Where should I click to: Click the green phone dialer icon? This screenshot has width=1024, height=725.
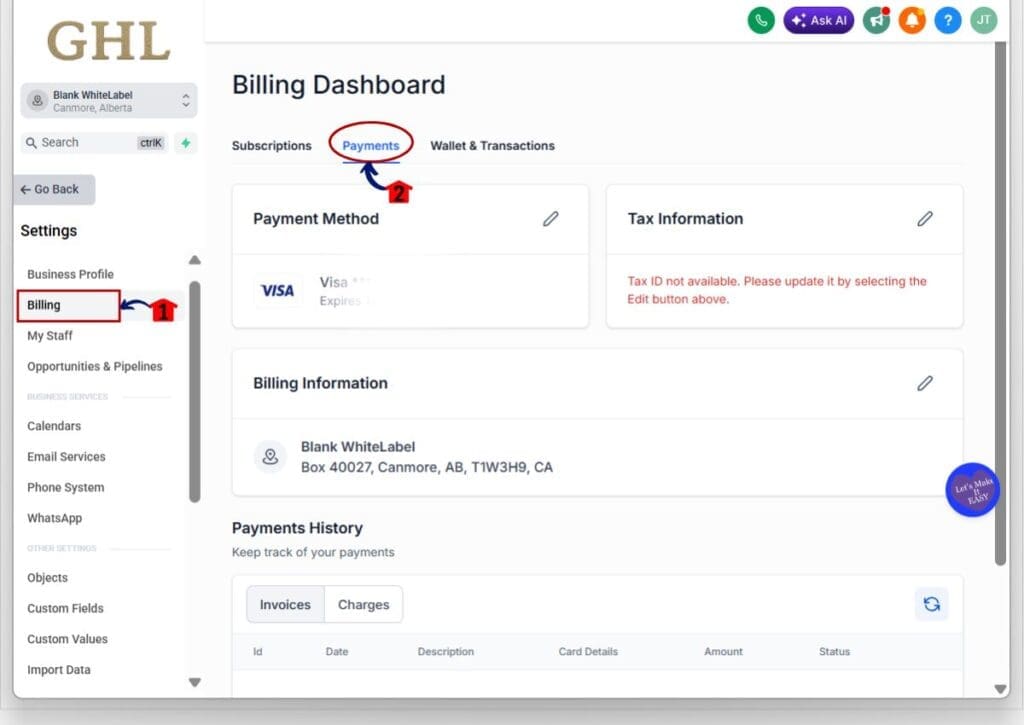[x=761, y=20]
